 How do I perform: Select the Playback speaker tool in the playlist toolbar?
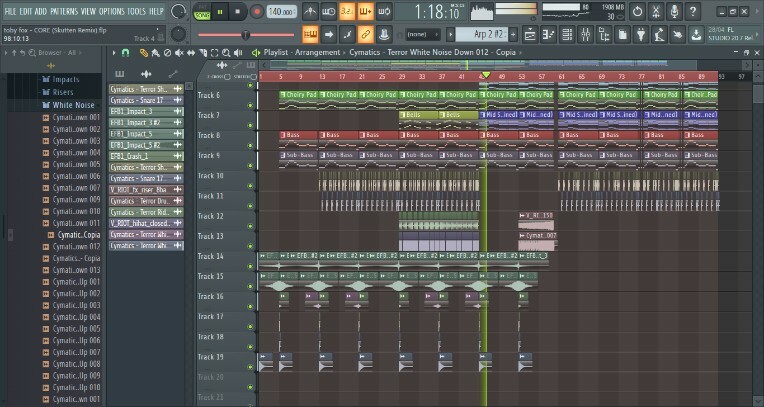(238, 53)
